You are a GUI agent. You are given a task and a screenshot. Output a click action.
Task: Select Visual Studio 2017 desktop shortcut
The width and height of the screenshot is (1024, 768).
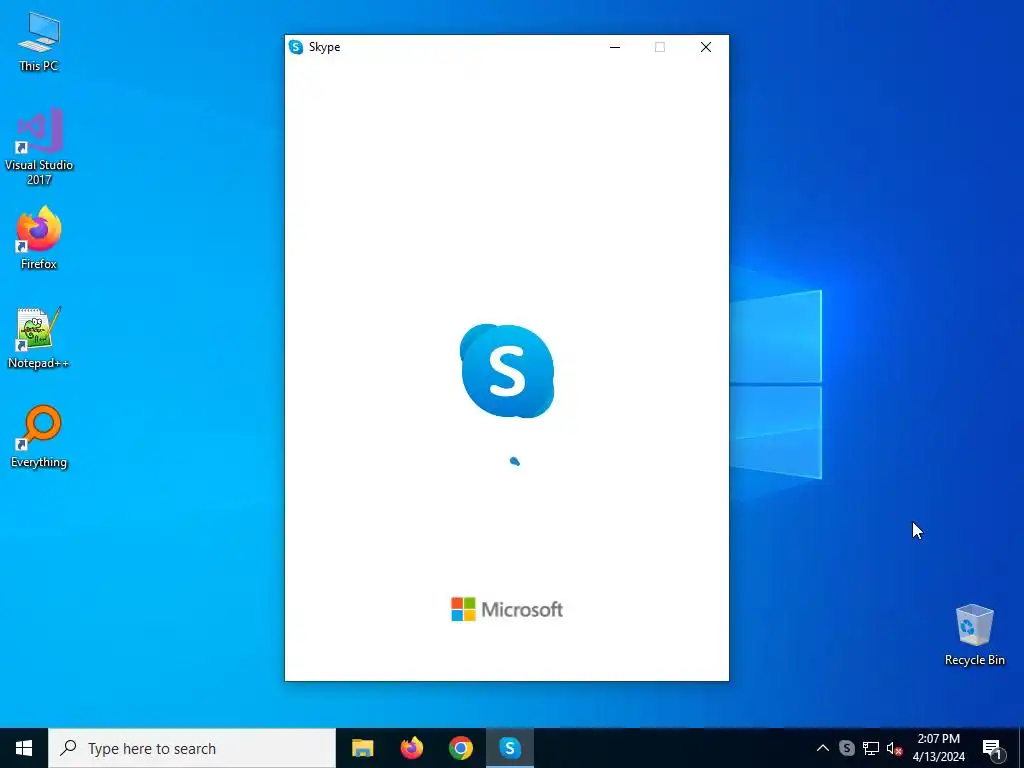click(39, 147)
